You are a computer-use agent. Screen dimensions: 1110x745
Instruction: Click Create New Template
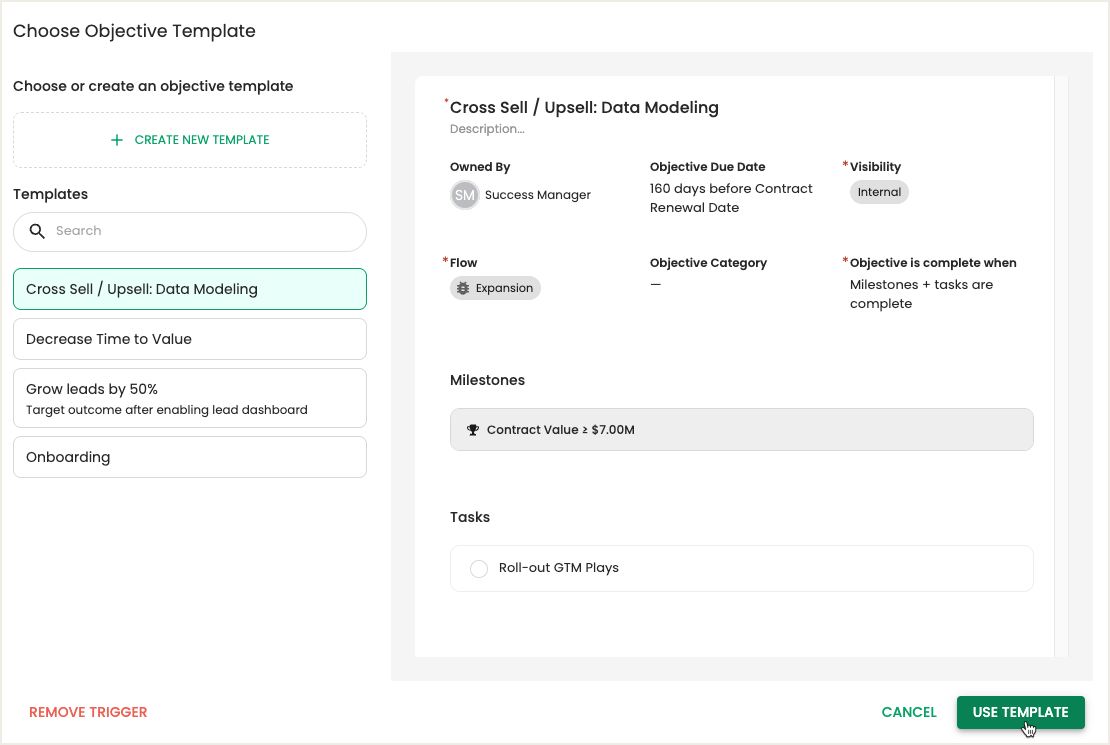[190, 140]
